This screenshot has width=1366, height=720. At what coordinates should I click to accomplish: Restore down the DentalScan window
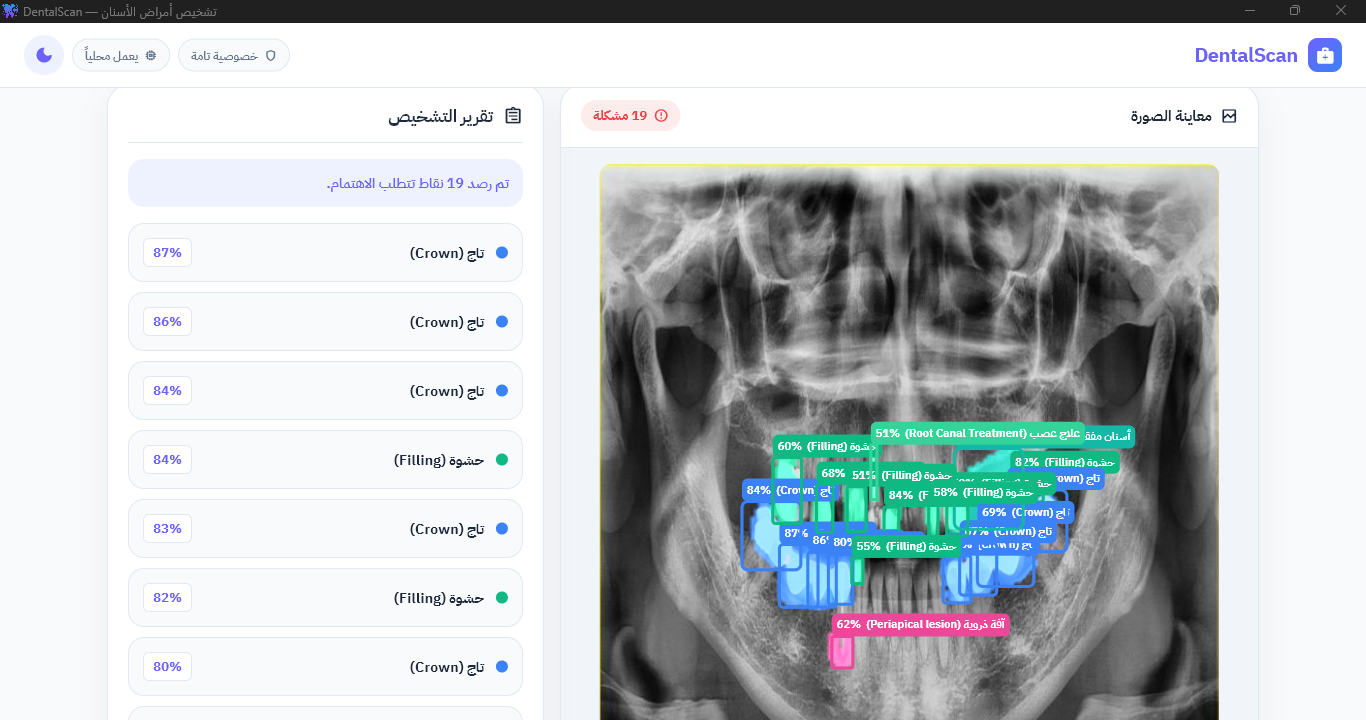click(1295, 11)
